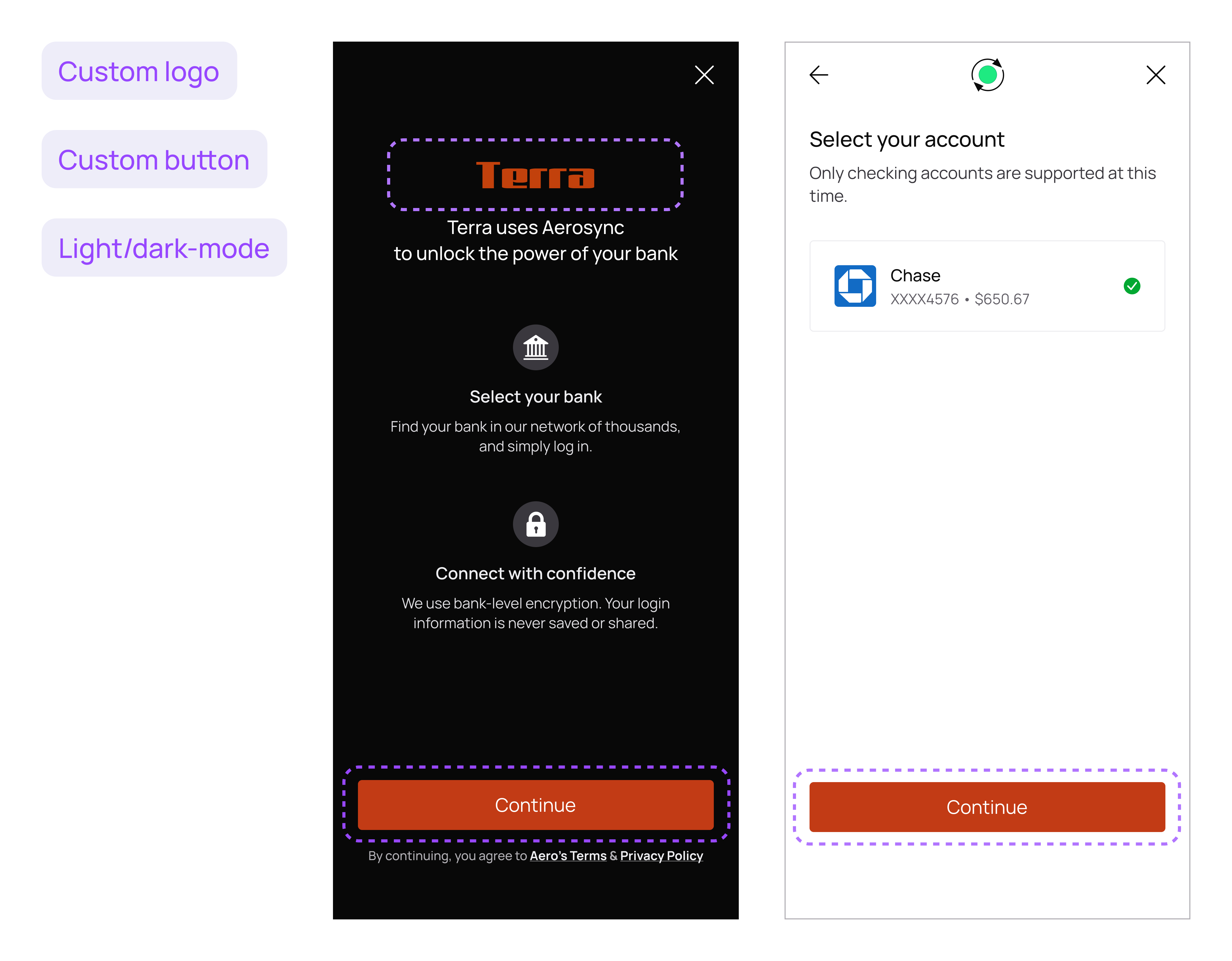Click the Connect with confidence heading

(535, 574)
